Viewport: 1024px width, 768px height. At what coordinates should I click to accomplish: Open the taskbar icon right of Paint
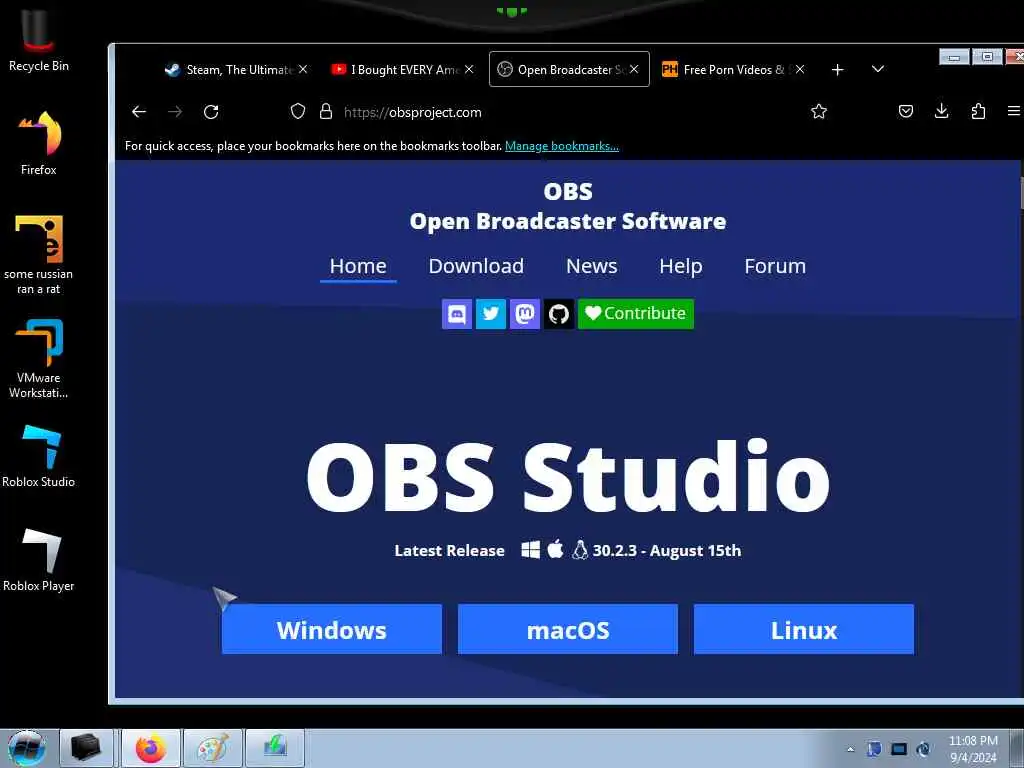(275, 748)
